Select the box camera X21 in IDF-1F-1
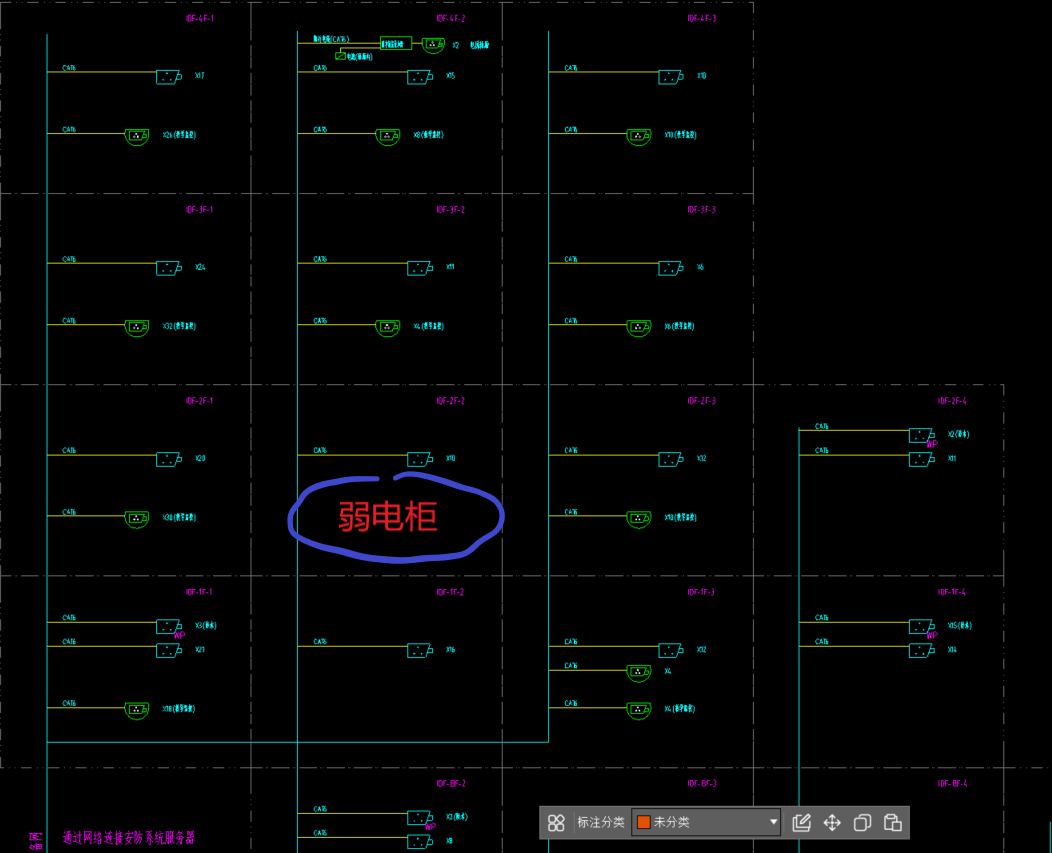The width and height of the screenshot is (1052, 853). coord(168,651)
